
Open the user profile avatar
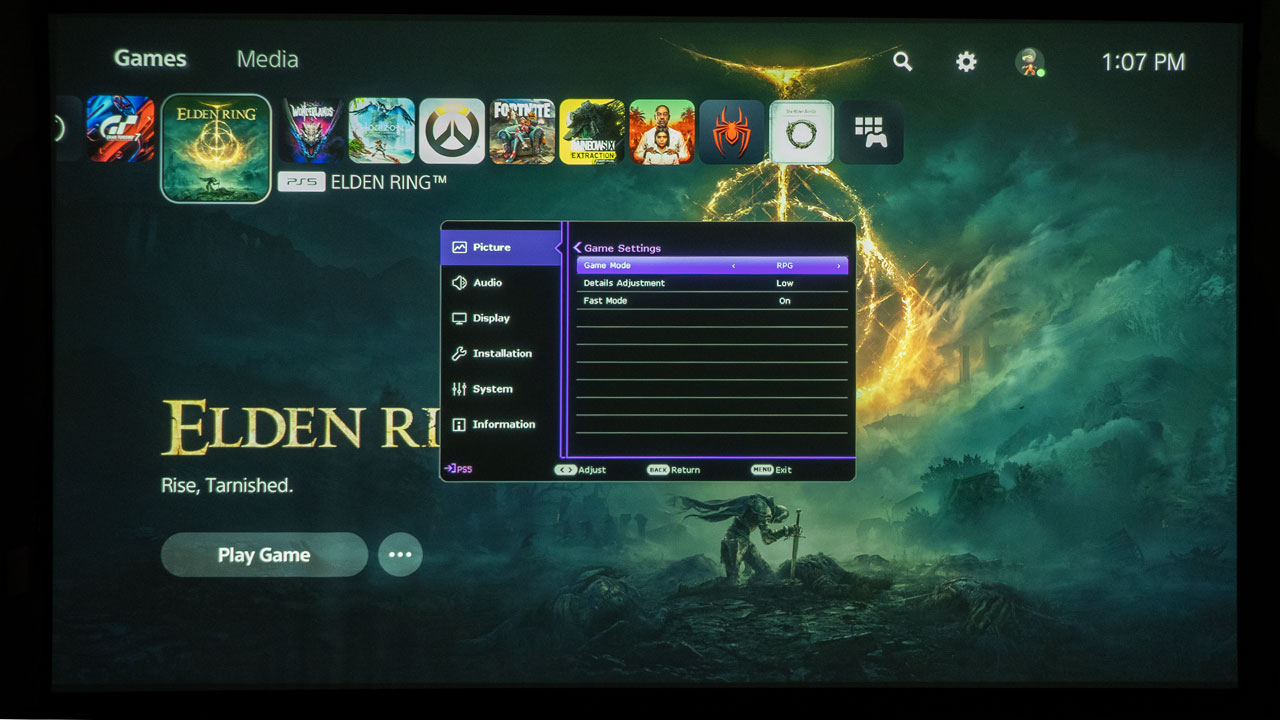click(1030, 62)
